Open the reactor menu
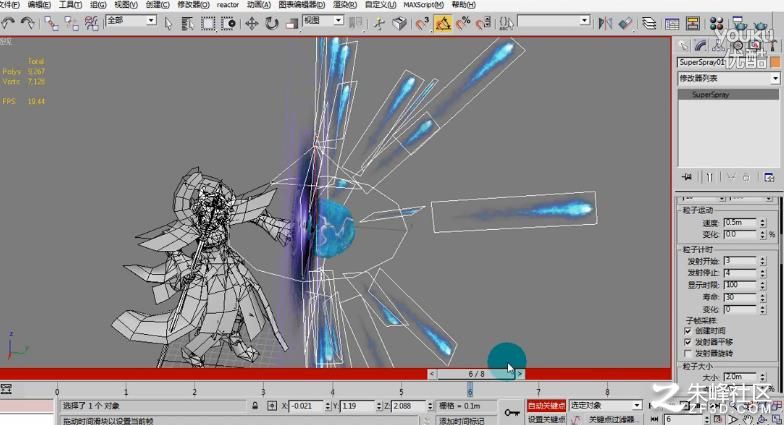Screen dimensions: 784x425 (x=228, y=4)
